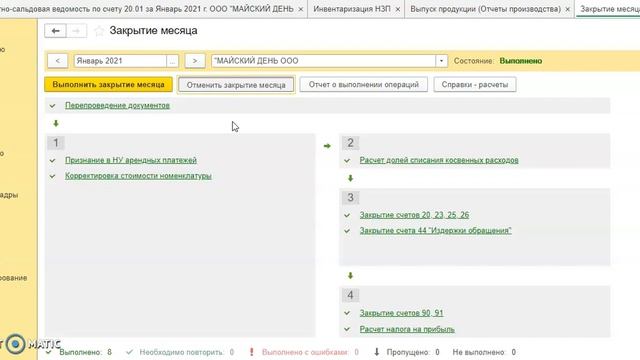Click Необходимо повторить: 0 legend entry
Viewport: 640px width, 360px height.
(x=187, y=352)
